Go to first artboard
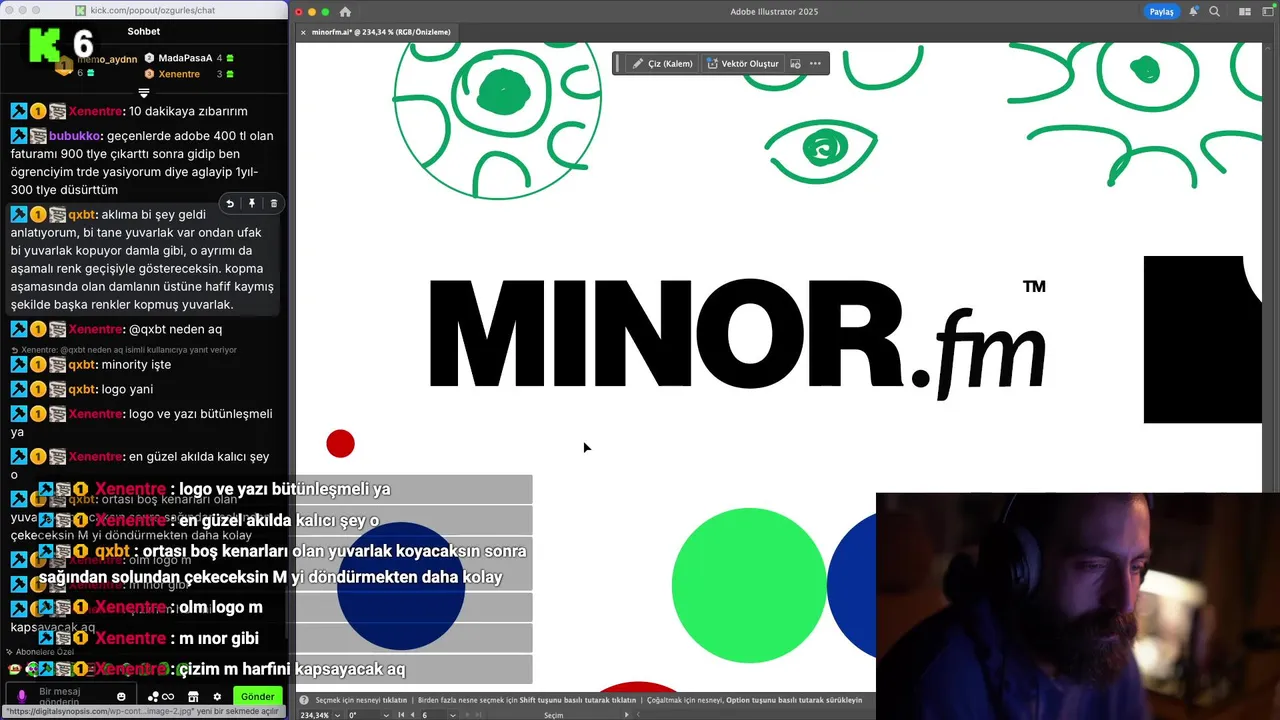Image resolution: width=1280 pixels, height=720 pixels. (x=401, y=715)
